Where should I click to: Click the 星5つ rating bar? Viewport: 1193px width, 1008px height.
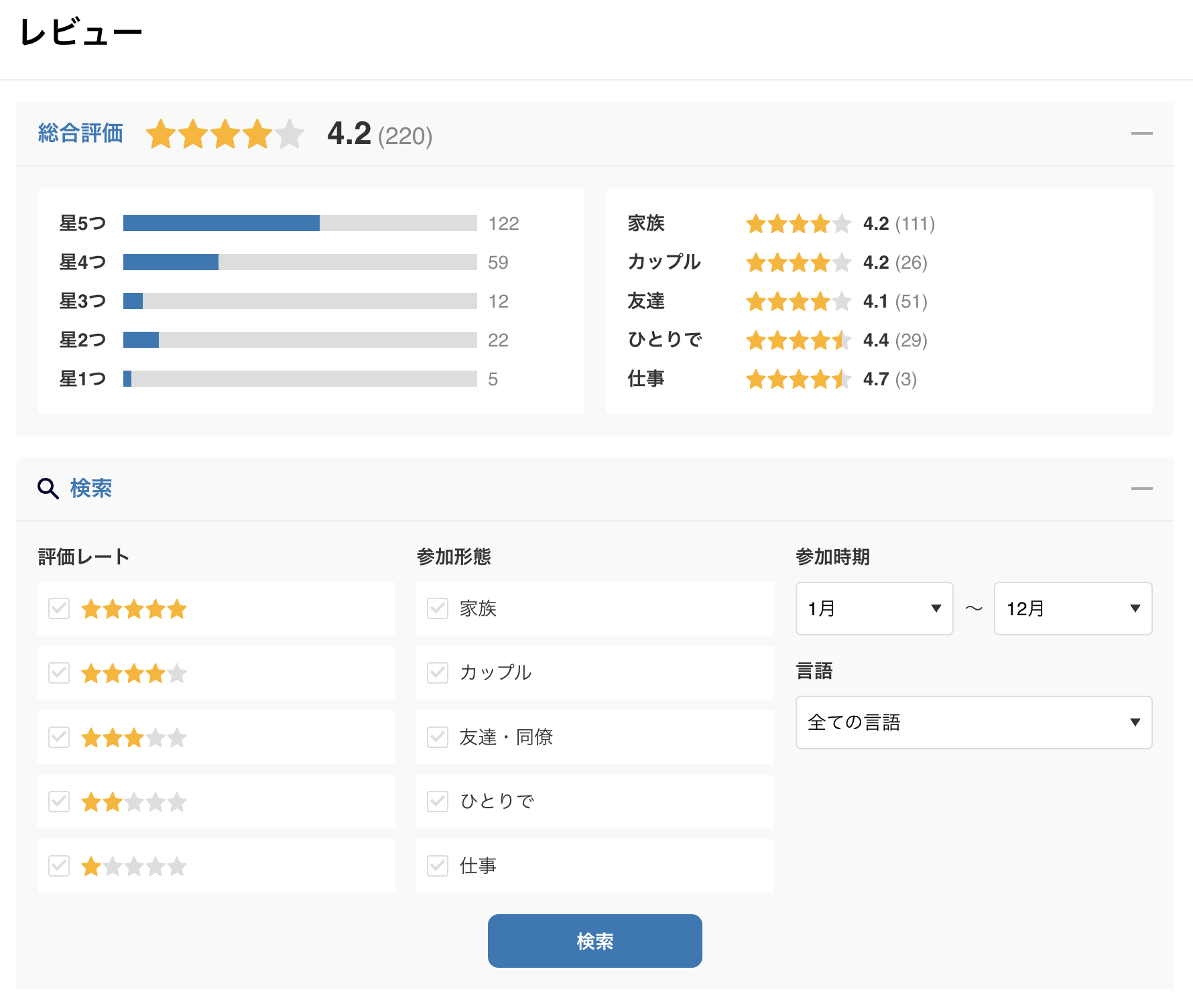[300, 223]
